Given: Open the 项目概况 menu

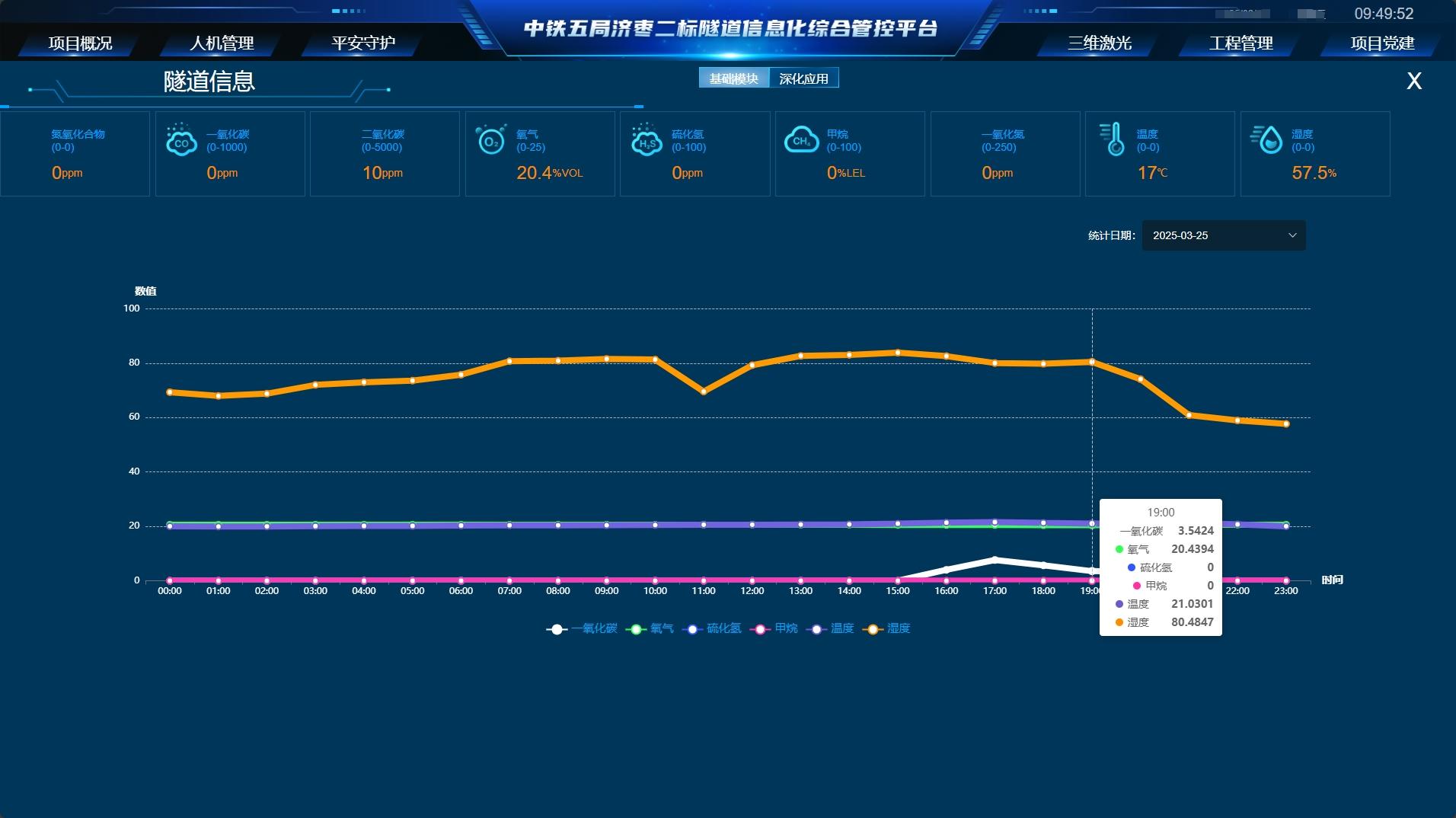Looking at the screenshot, I should (80, 43).
